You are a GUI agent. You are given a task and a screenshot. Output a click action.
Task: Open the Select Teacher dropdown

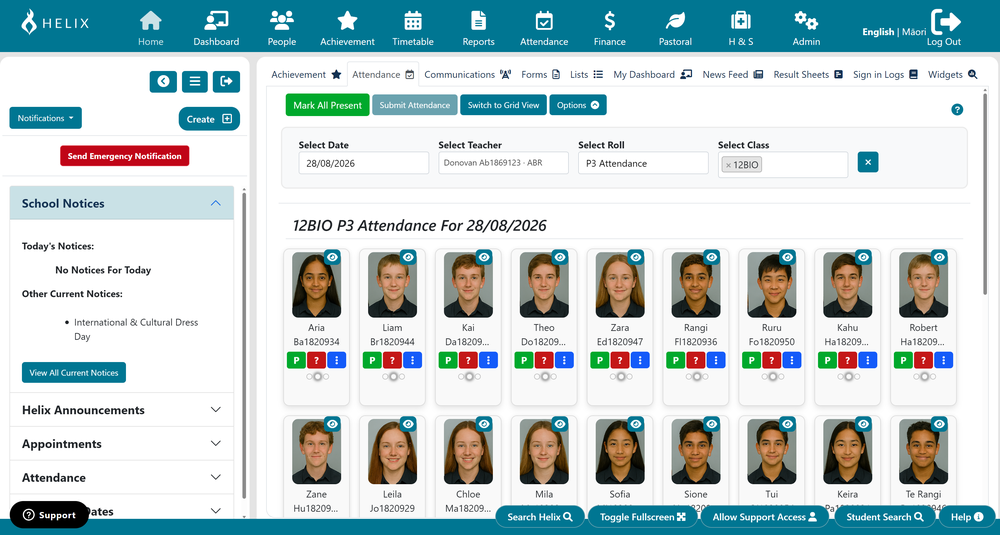coord(503,163)
